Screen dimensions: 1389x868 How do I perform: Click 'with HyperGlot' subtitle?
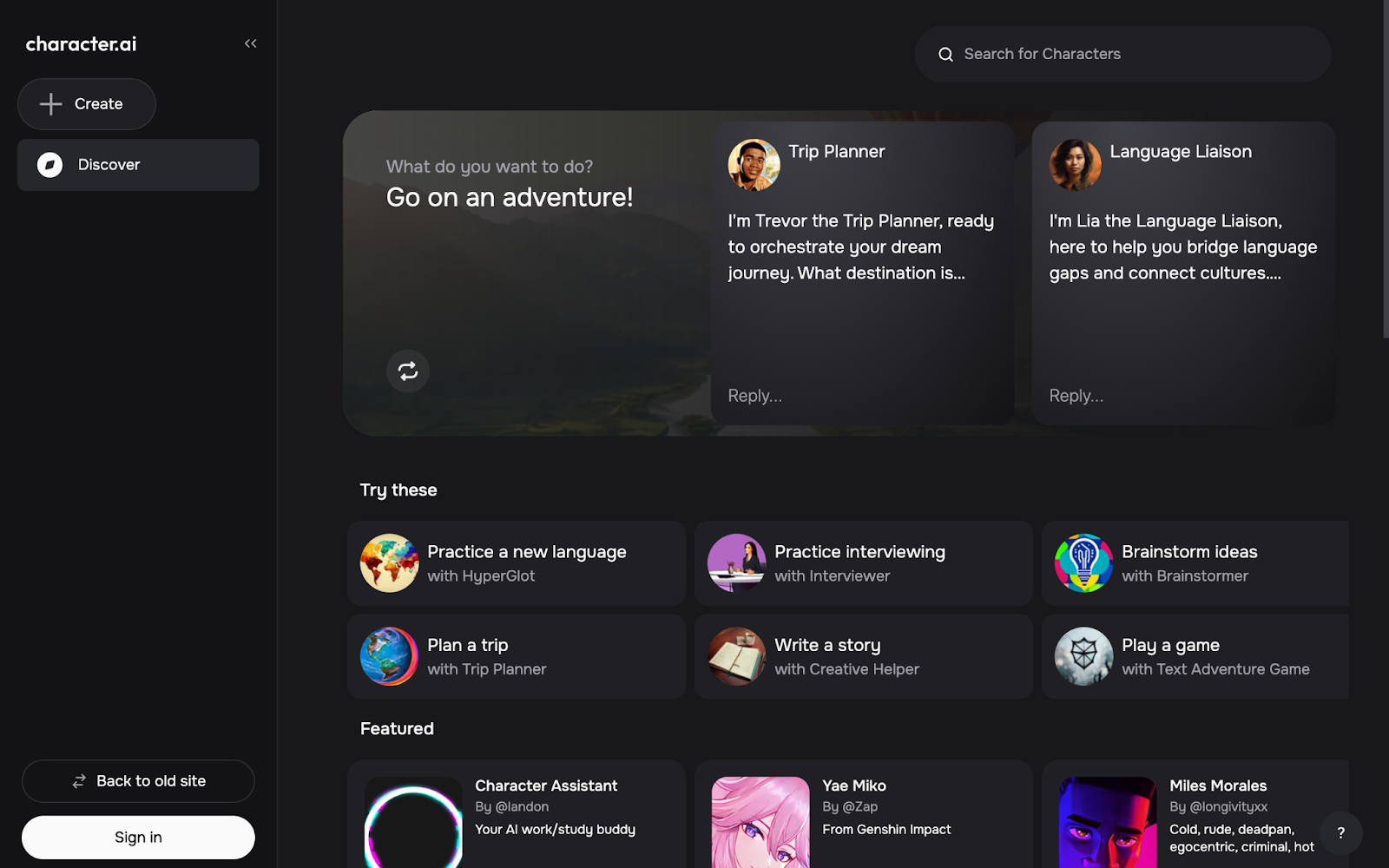coord(481,576)
